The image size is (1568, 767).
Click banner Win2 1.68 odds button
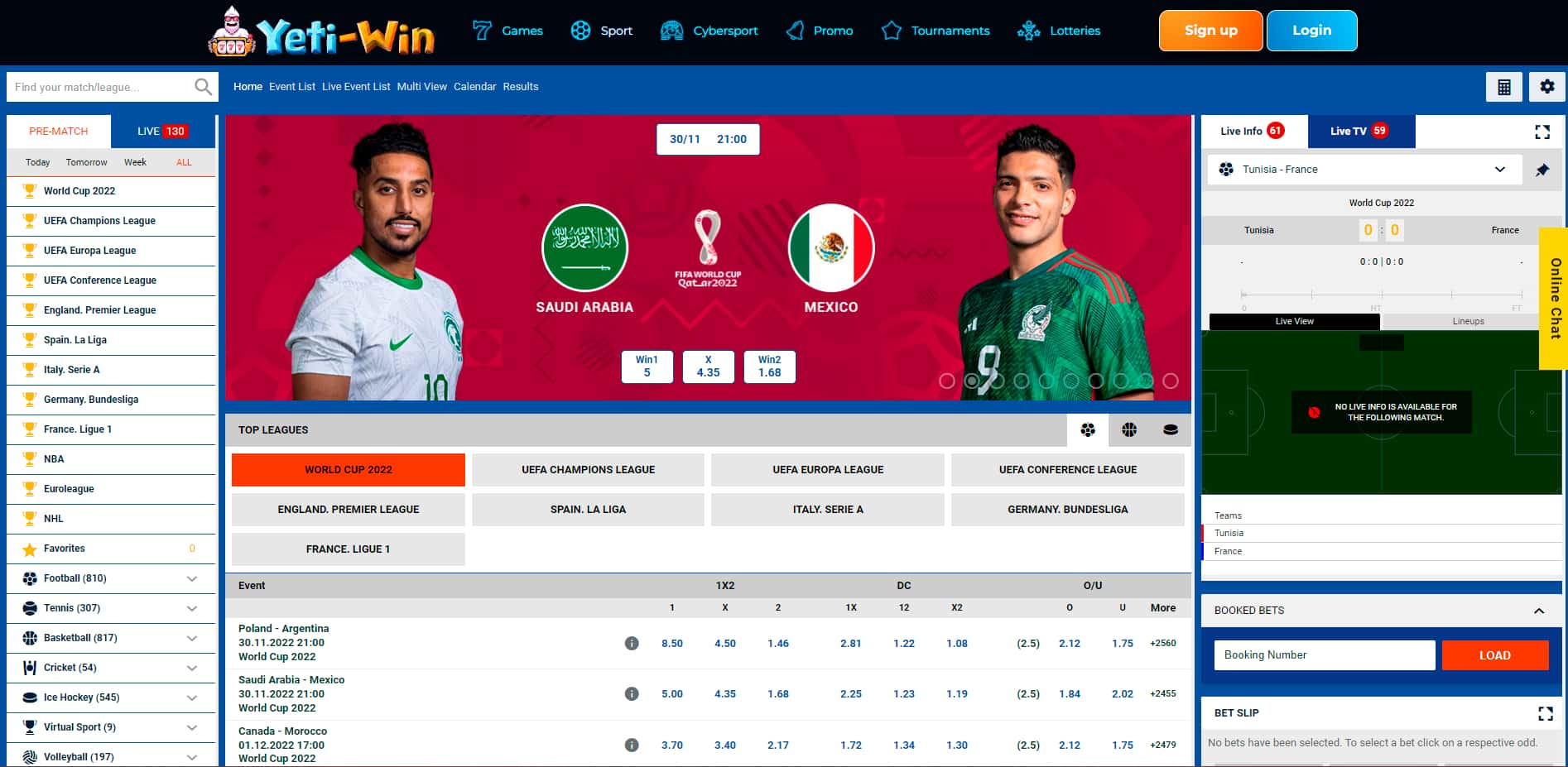click(770, 367)
